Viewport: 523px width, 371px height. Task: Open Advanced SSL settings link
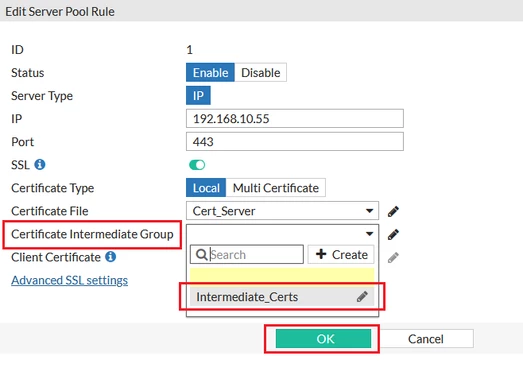pyautogui.click(x=69, y=280)
